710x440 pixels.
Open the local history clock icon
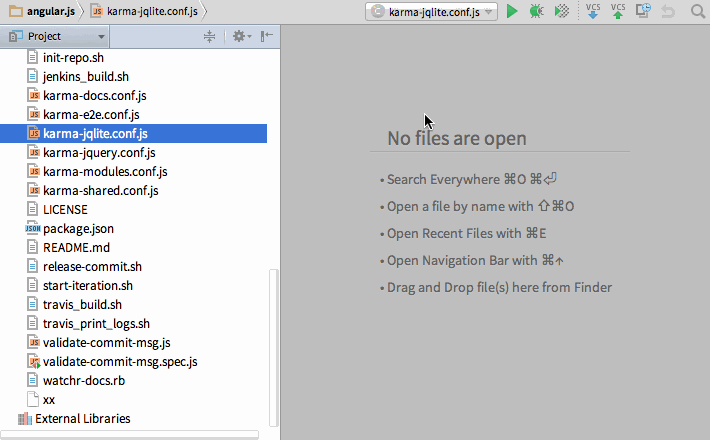click(x=644, y=12)
